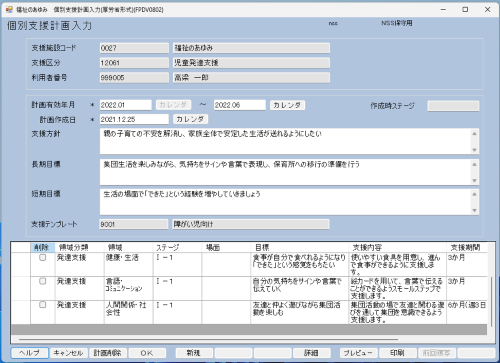Select the support content cell starting 絵カードを用いて
500x363 pixels.
pos(397,288)
